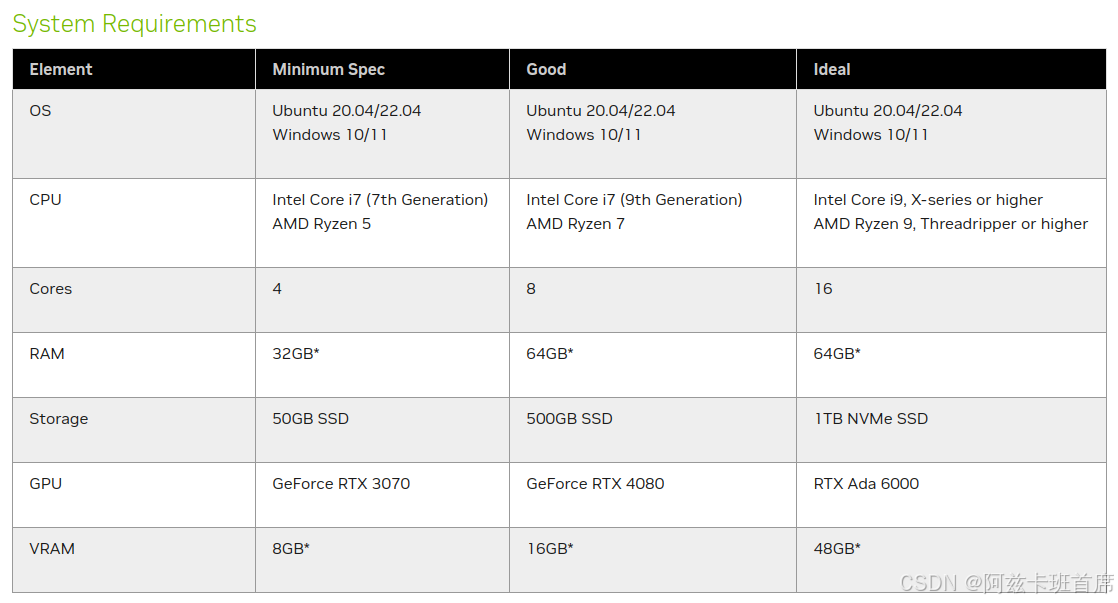Click the VRAM row label
The height and width of the screenshot is (603, 1118).
point(52,549)
